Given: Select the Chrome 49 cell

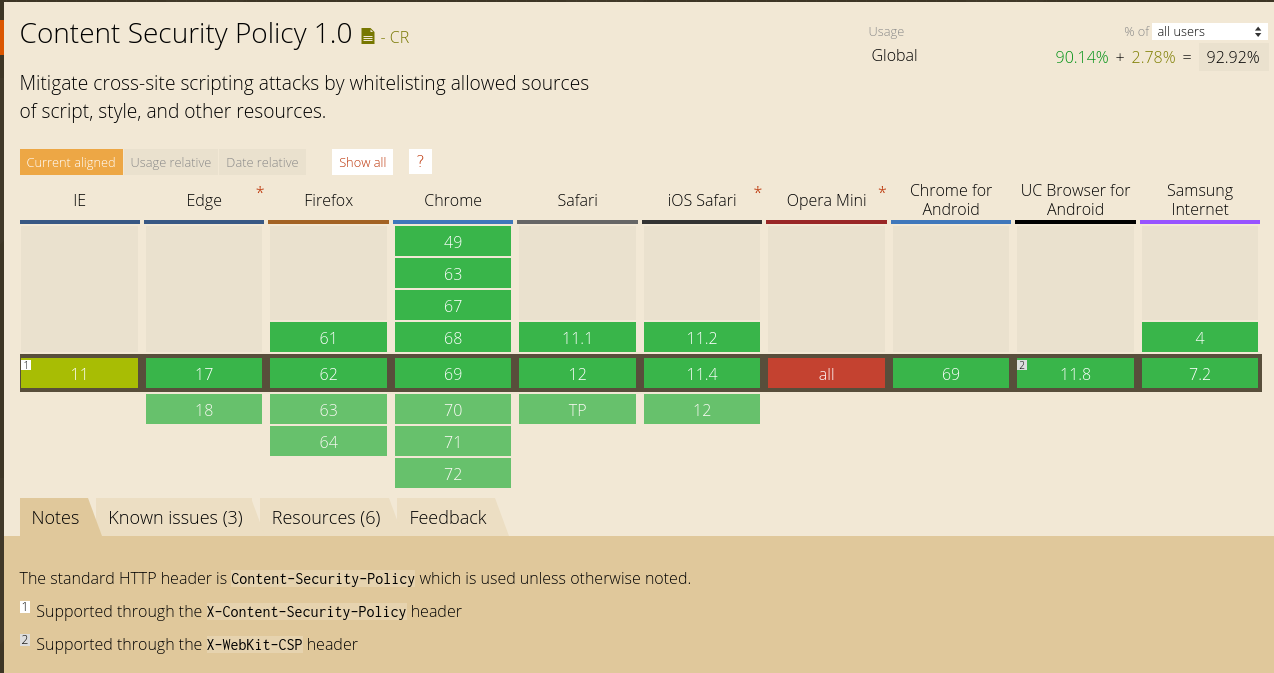Looking at the screenshot, I should coord(453,241).
